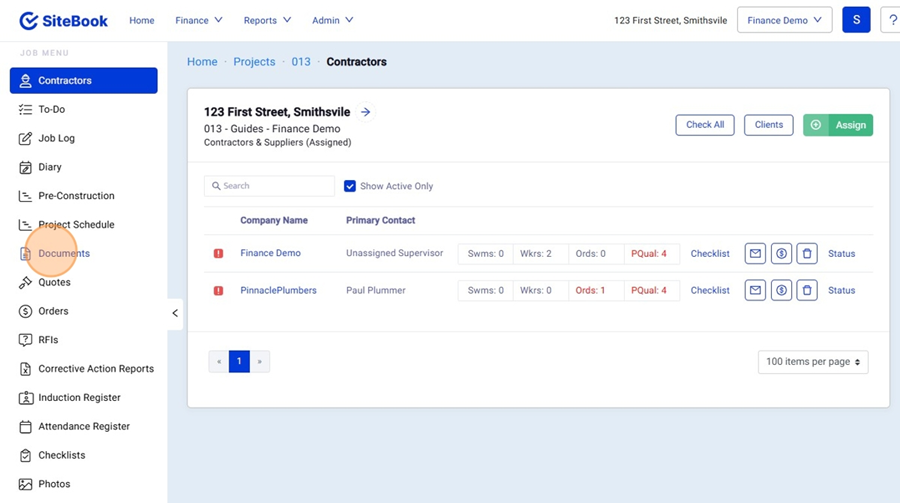Open the Finance Demo account dropdown
Viewport: 900px width, 503px height.
(784, 20)
